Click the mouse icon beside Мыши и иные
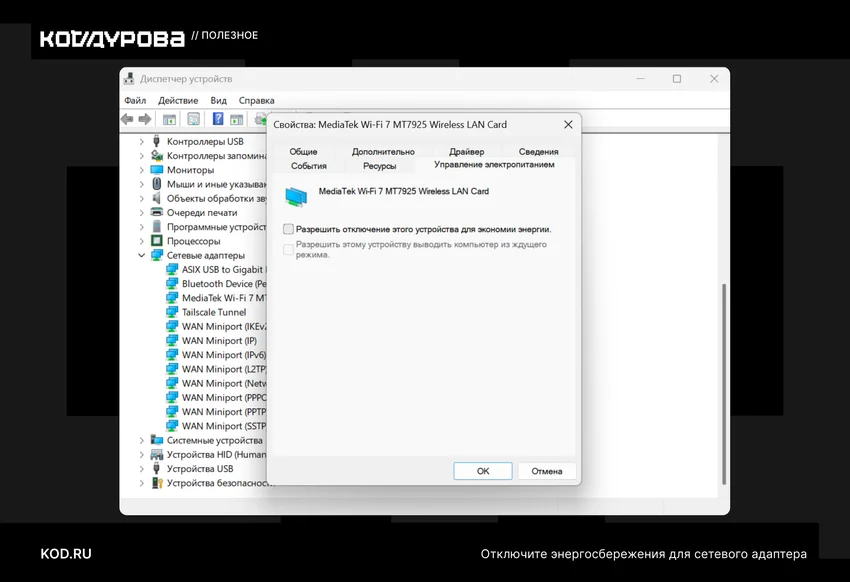850x582 pixels. click(x=157, y=184)
